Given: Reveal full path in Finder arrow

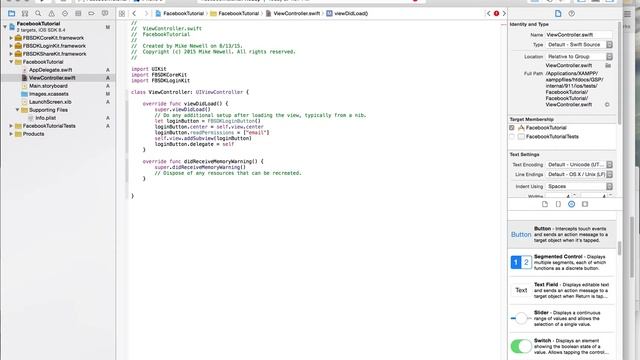Looking at the screenshot, I should (607, 104).
